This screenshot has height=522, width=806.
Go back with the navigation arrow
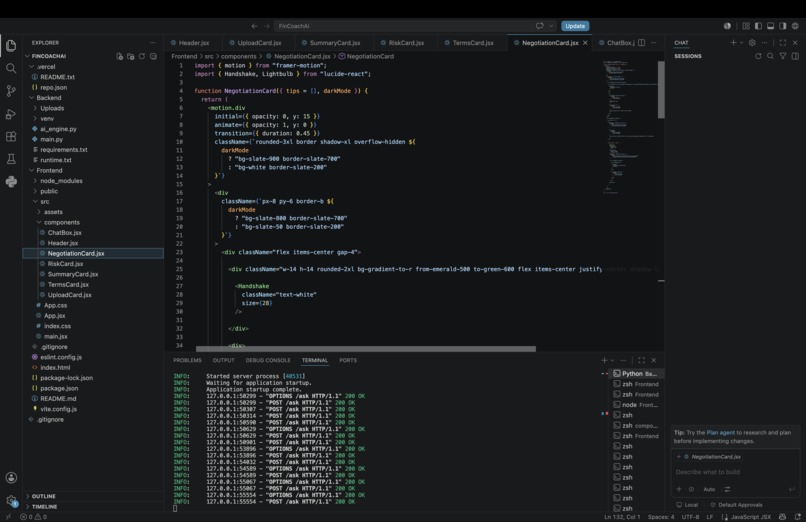coord(254,26)
